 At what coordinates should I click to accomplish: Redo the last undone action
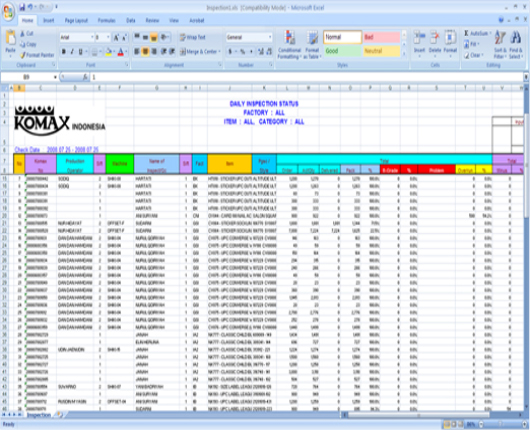click(43, 7)
